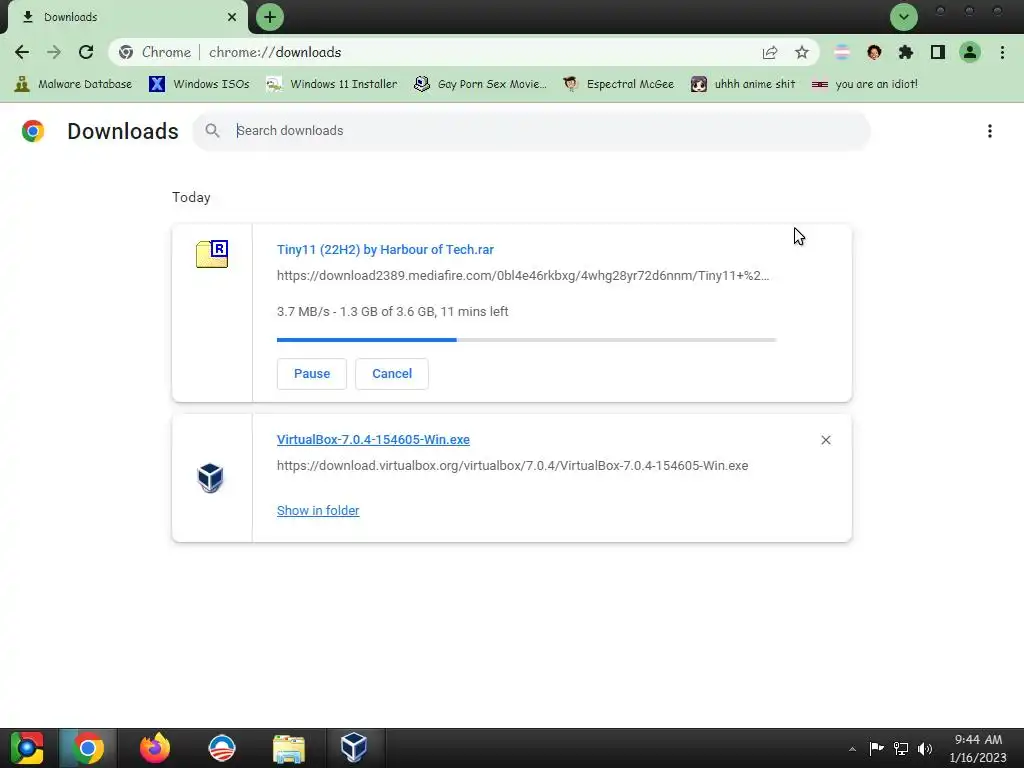Image resolution: width=1024 pixels, height=768 pixels.
Task: Open a new tab with the plus button
Action: coord(270,17)
